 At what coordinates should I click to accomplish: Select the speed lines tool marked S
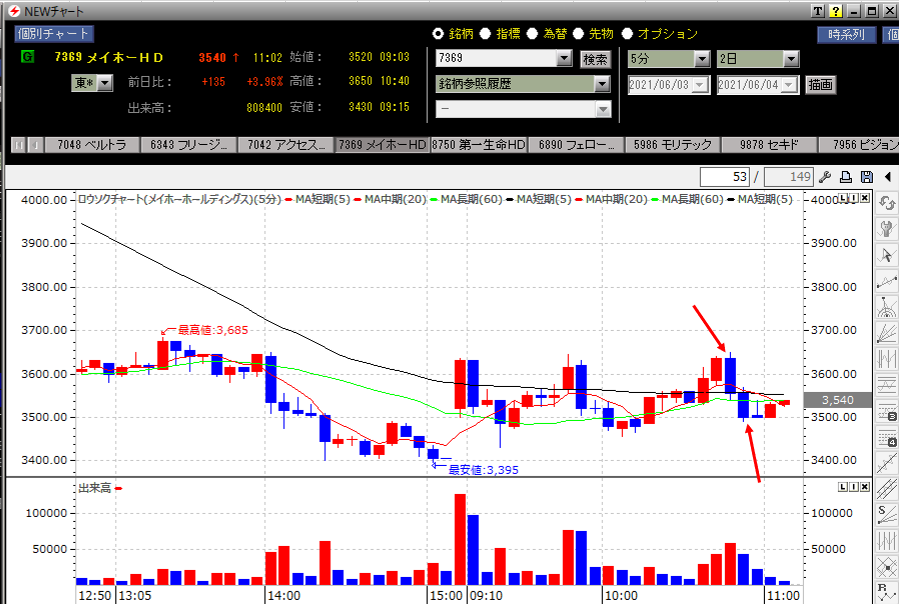click(887, 515)
